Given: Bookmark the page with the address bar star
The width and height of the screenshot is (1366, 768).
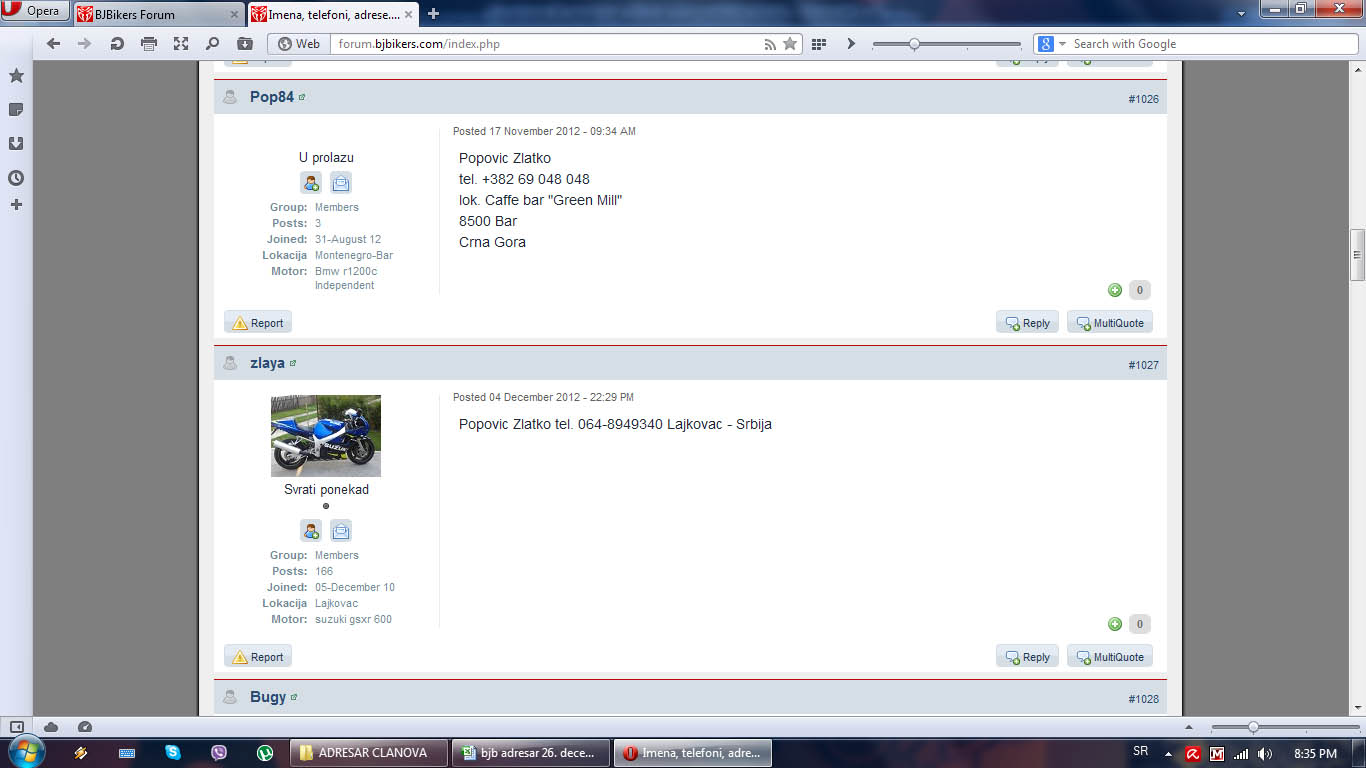Looking at the screenshot, I should pos(790,44).
